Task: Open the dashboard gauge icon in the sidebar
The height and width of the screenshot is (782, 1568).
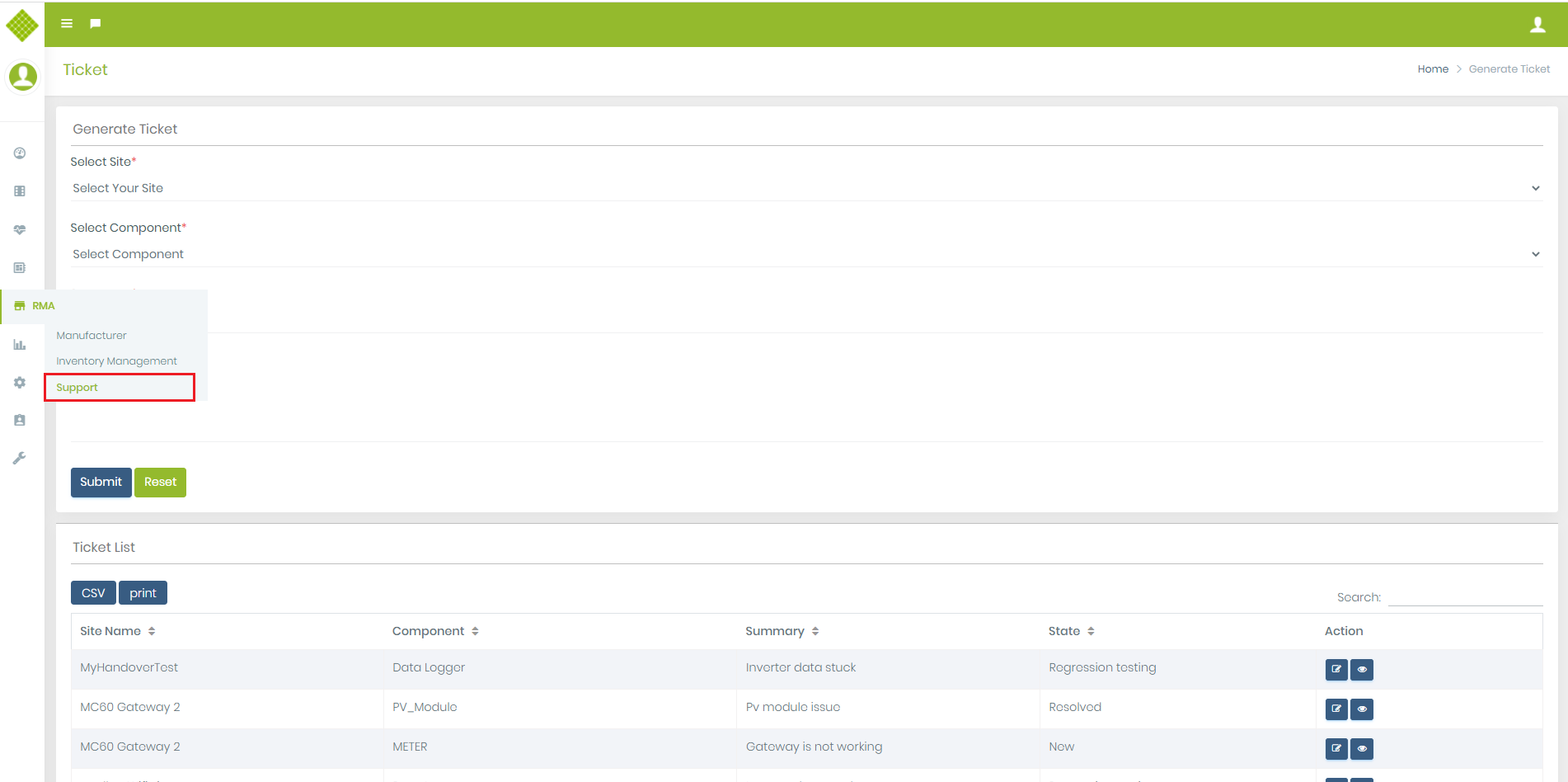Action: 19,153
